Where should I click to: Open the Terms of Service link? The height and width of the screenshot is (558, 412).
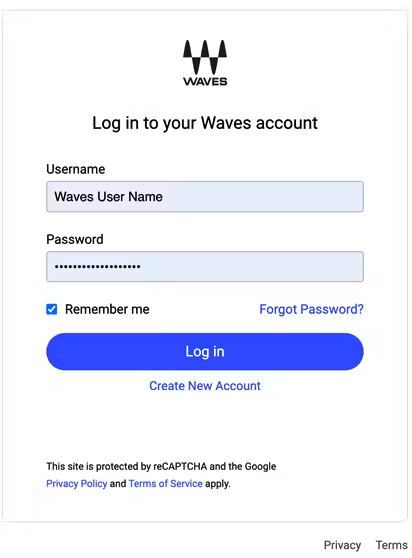(165, 484)
